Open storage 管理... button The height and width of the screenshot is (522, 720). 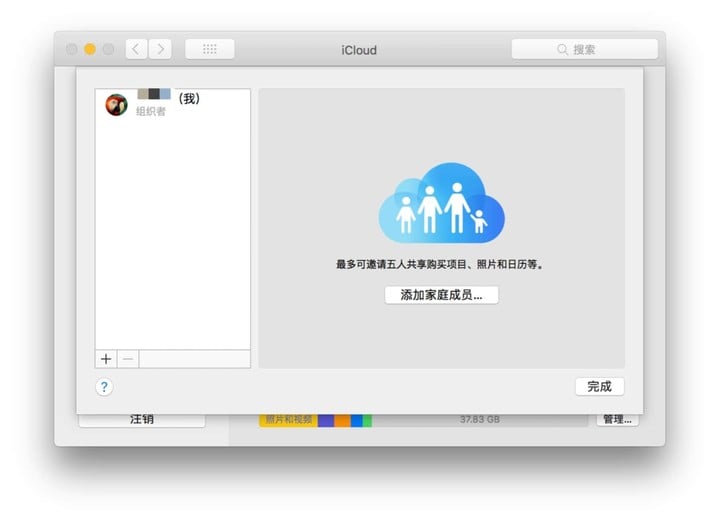pyautogui.click(x=616, y=420)
